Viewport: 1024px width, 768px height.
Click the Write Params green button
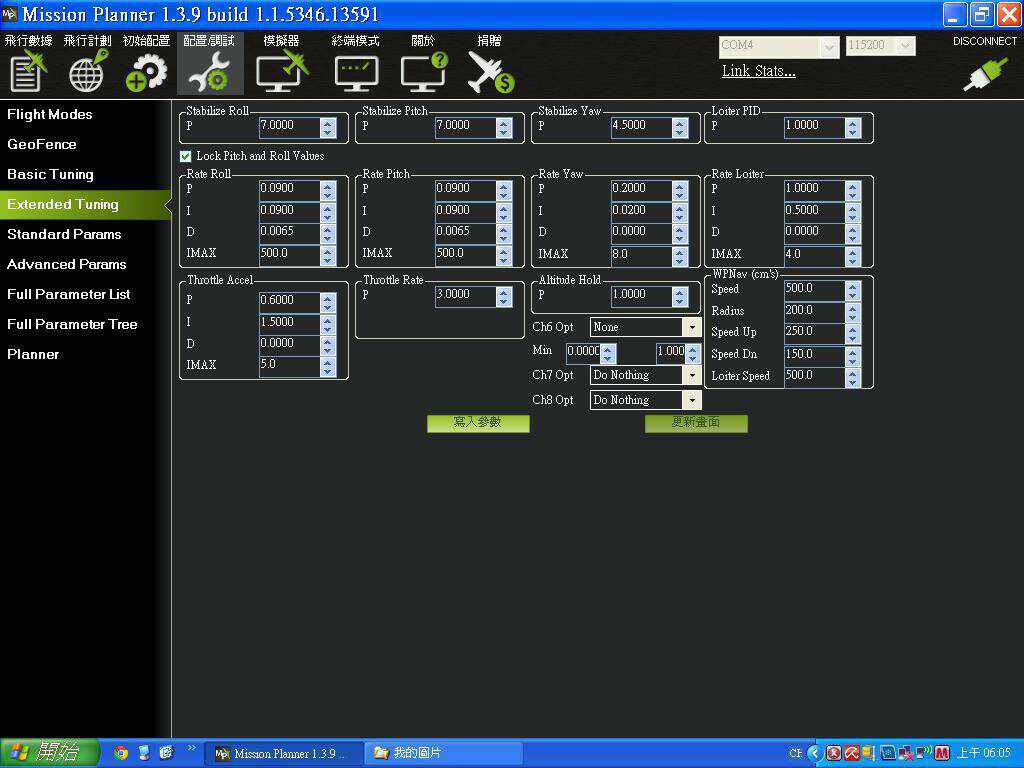pyautogui.click(x=478, y=423)
